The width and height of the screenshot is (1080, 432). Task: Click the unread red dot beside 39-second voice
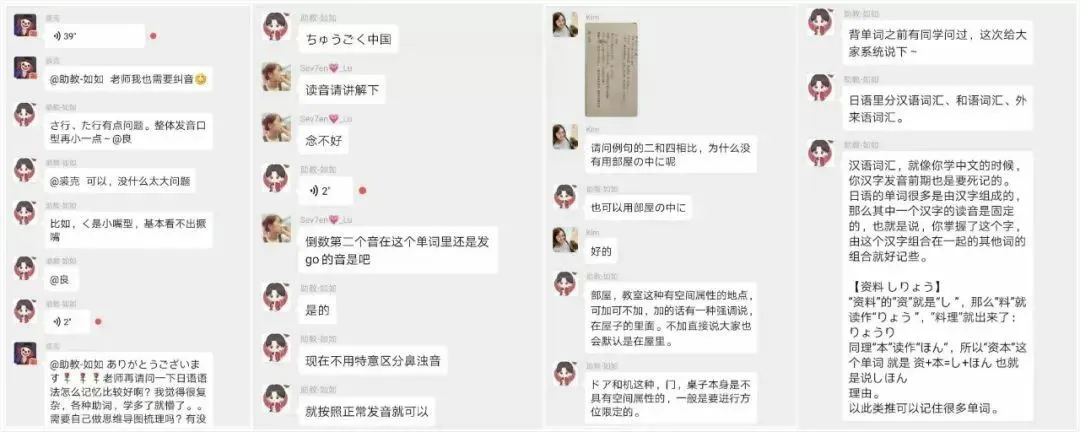point(153,36)
